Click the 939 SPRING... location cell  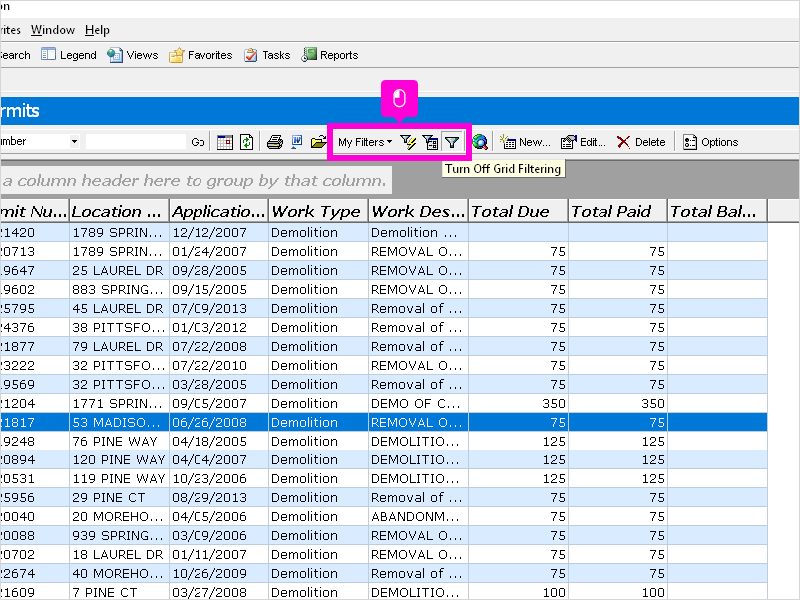click(x=119, y=536)
